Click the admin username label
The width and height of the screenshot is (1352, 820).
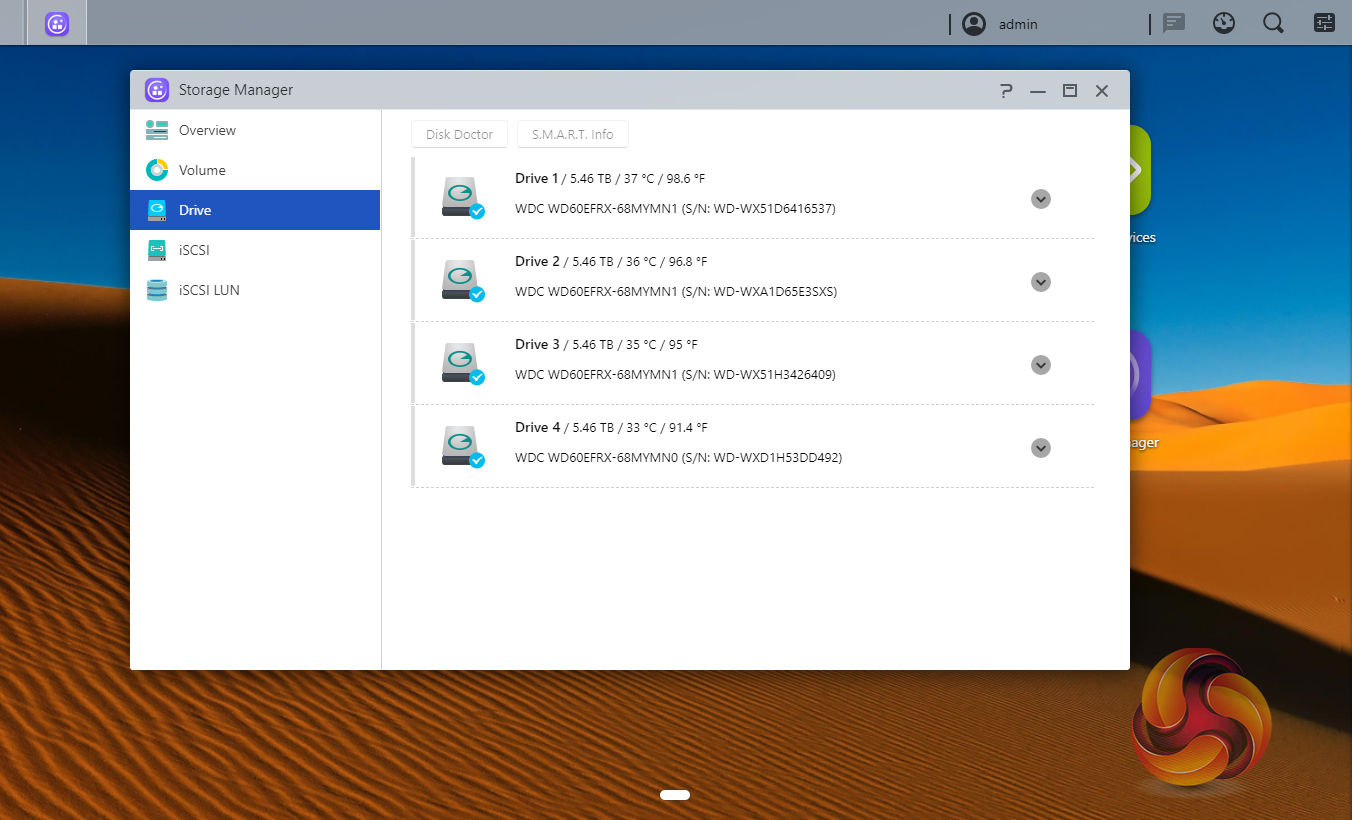tap(1018, 24)
